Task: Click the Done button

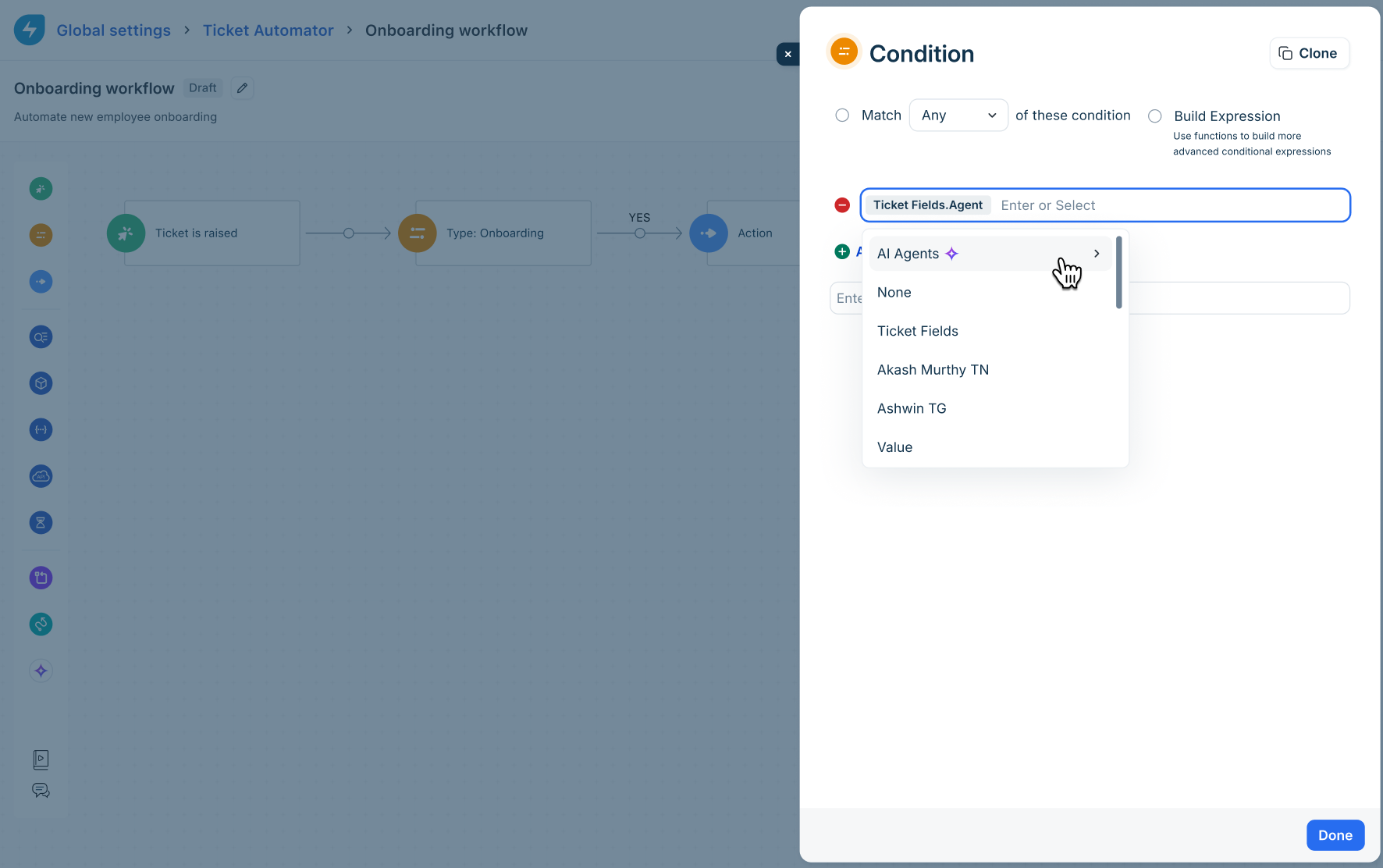Action: click(x=1335, y=835)
